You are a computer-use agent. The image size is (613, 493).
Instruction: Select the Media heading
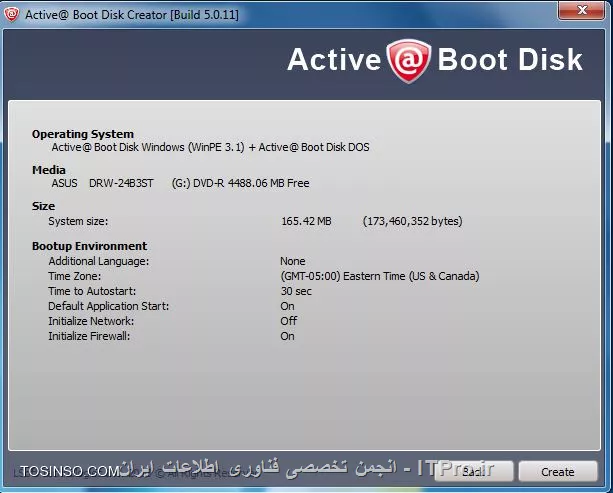(x=49, y=170)
